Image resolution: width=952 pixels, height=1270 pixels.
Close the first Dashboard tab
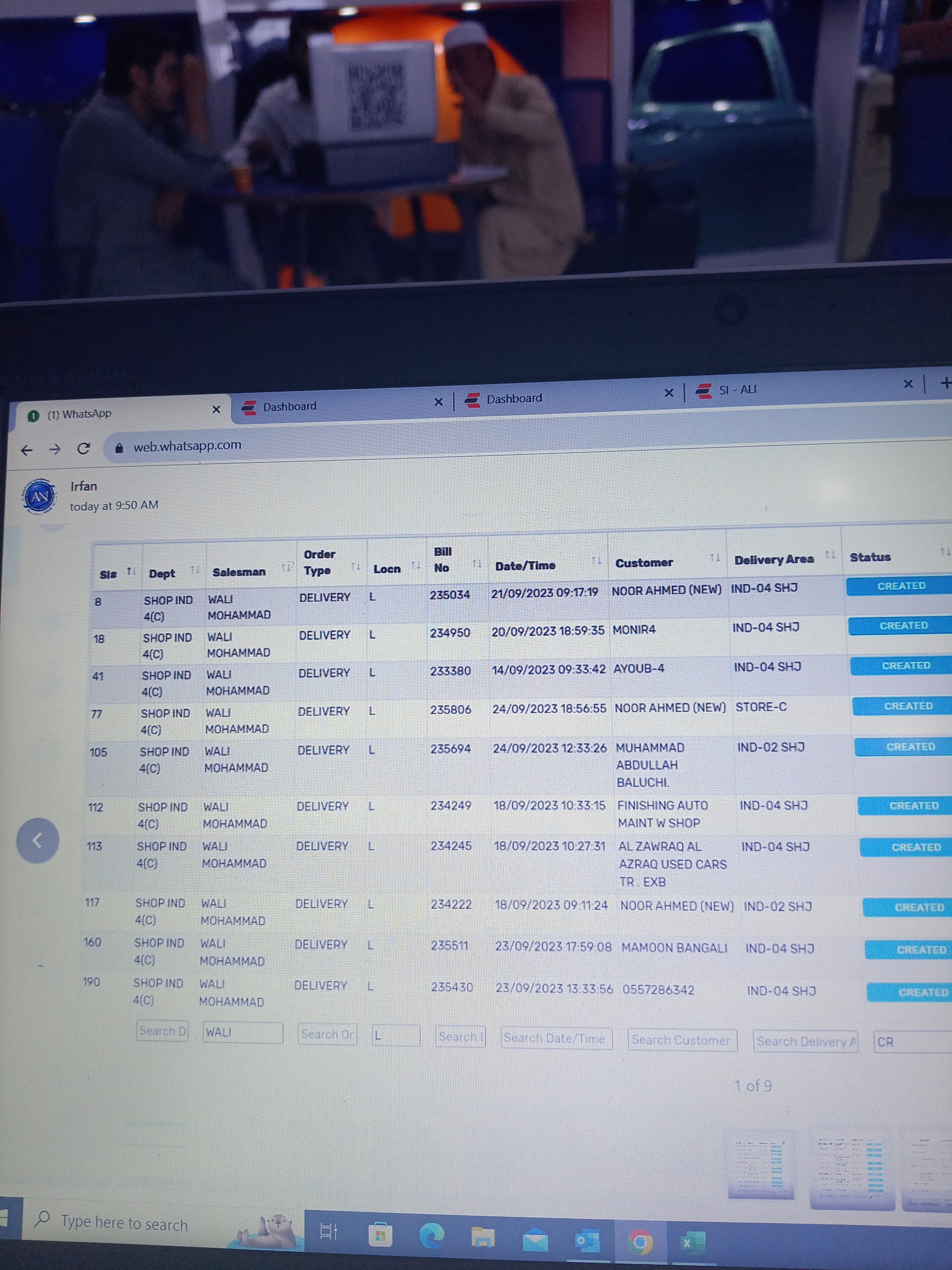click(439, 402)
